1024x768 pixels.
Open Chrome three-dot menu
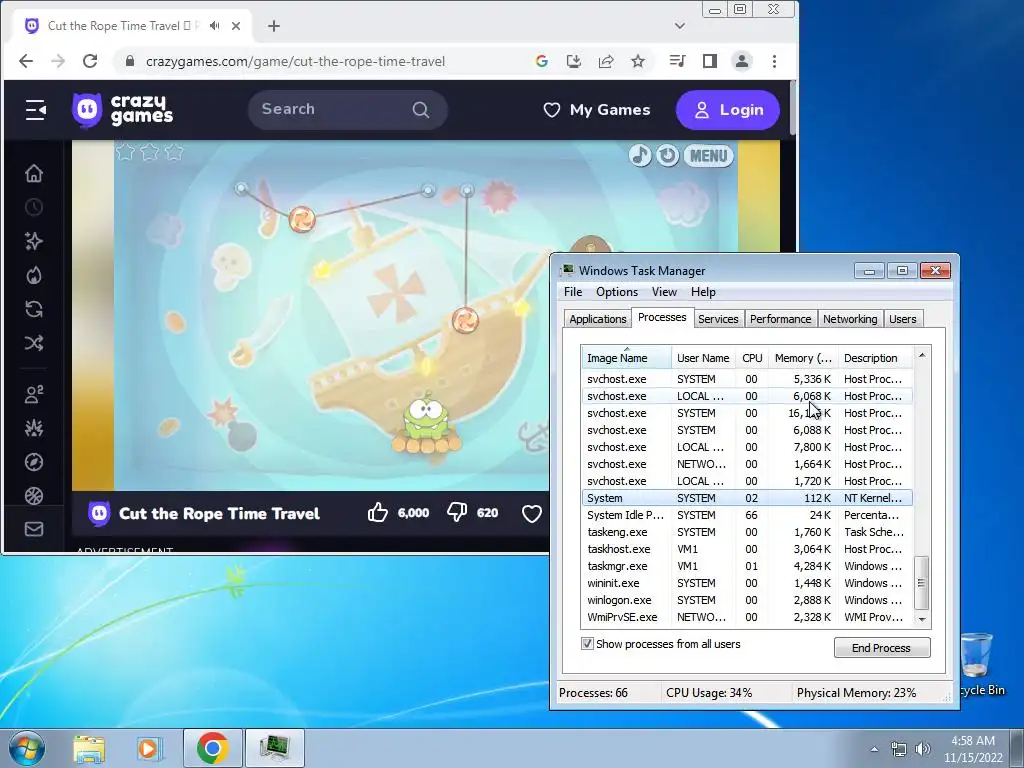click(x=775, y=61)
